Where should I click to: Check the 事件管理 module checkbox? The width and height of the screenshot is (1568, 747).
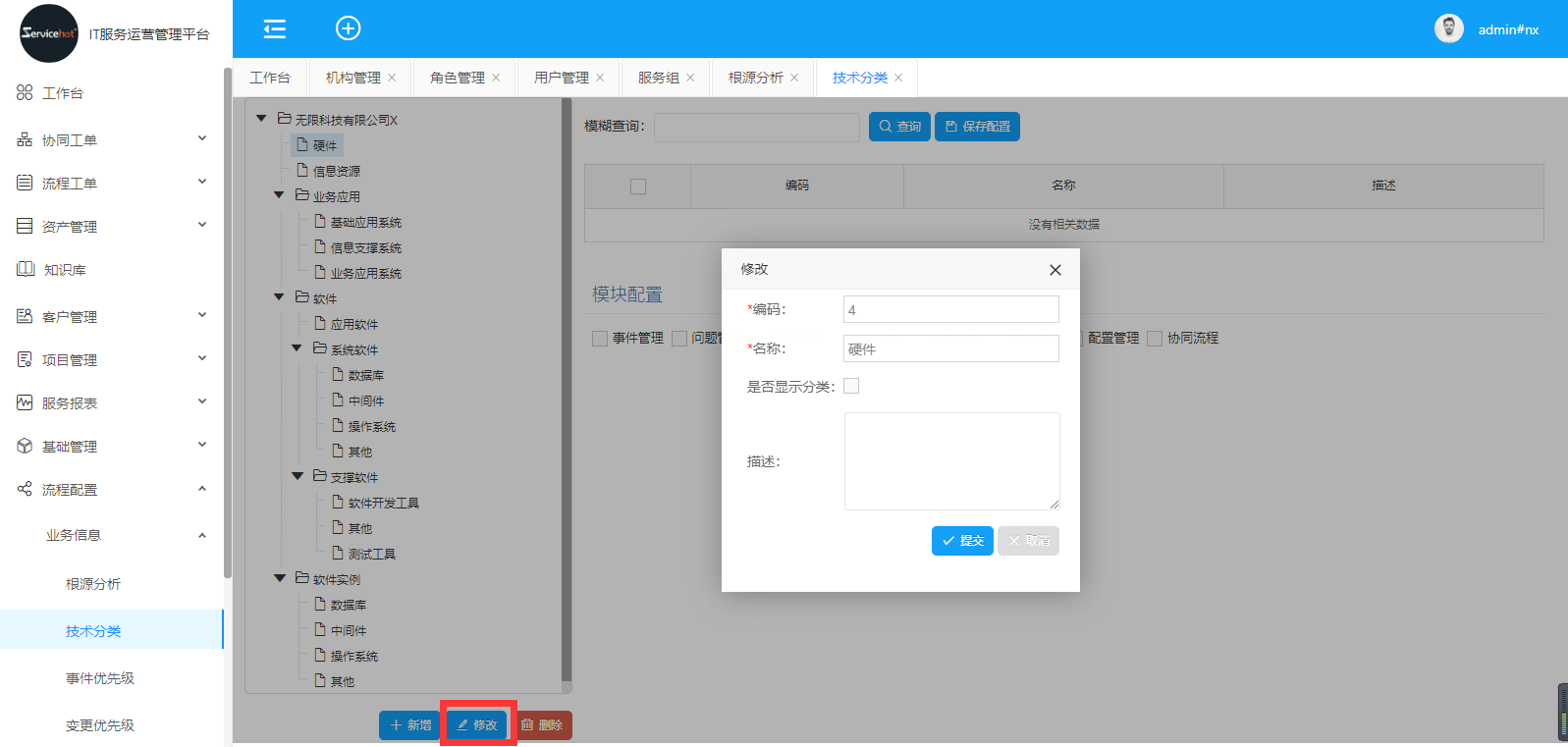tap(600, 339)
